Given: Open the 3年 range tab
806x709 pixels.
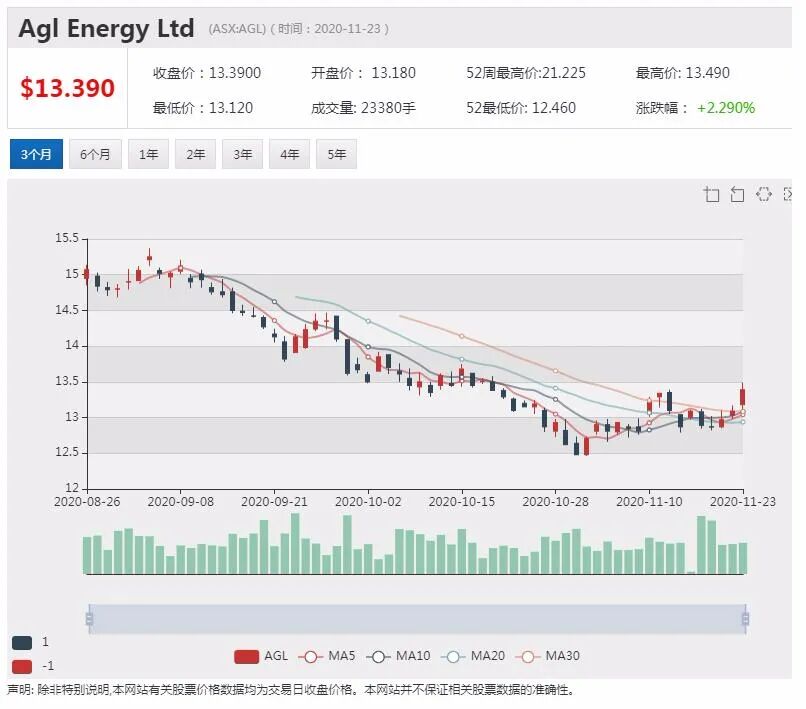Looking at the screenshot, I should 243,154.
